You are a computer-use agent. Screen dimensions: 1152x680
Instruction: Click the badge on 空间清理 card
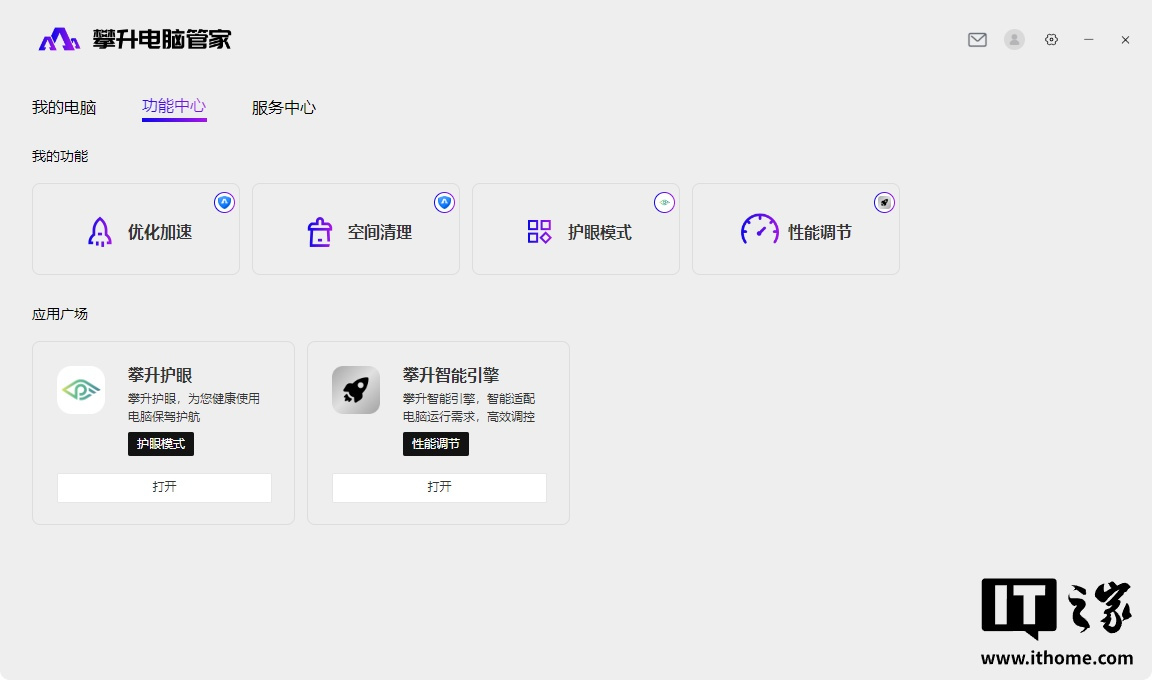pos(444,203)
